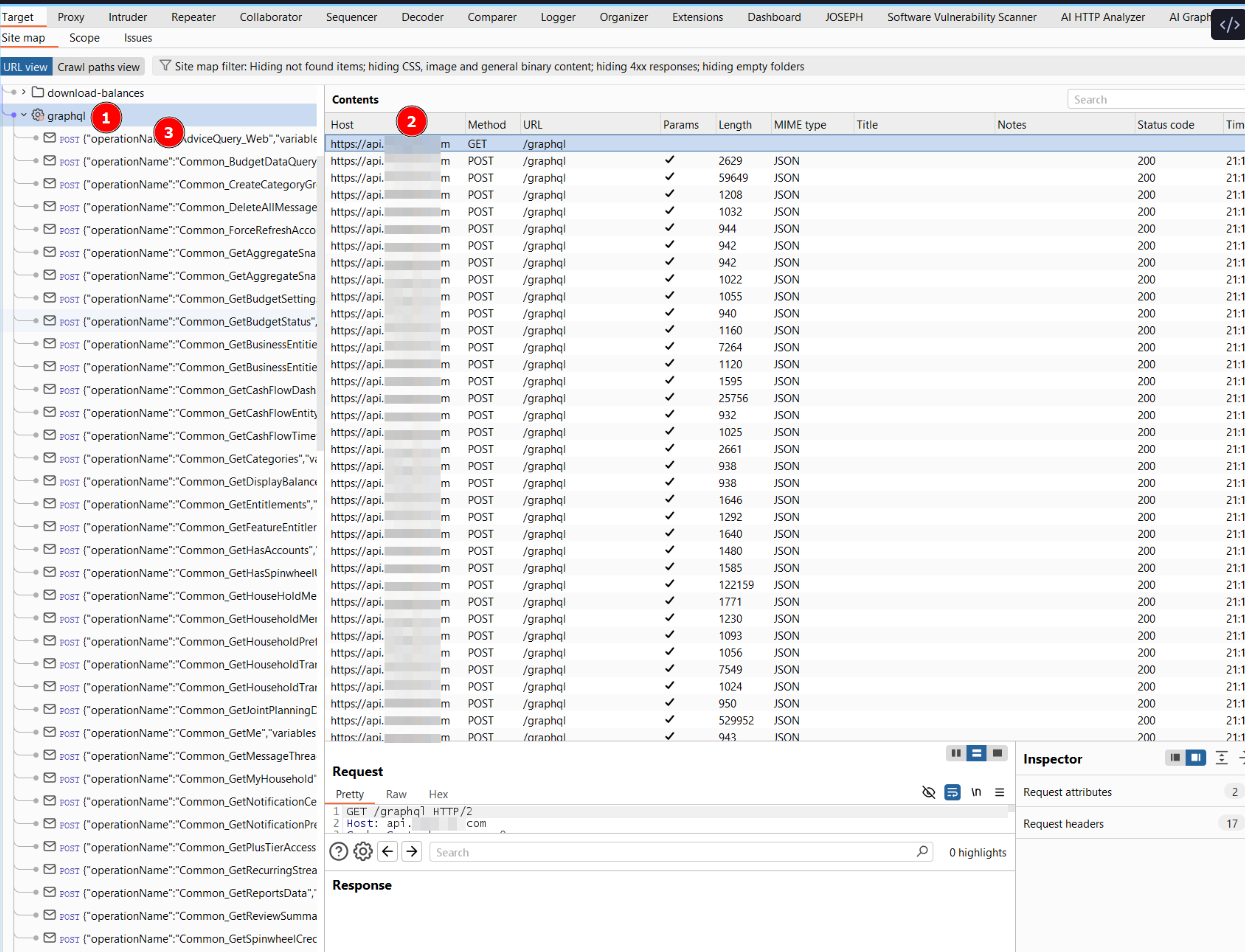
Task: Click the request editor help icon
Action: [339, 852]
